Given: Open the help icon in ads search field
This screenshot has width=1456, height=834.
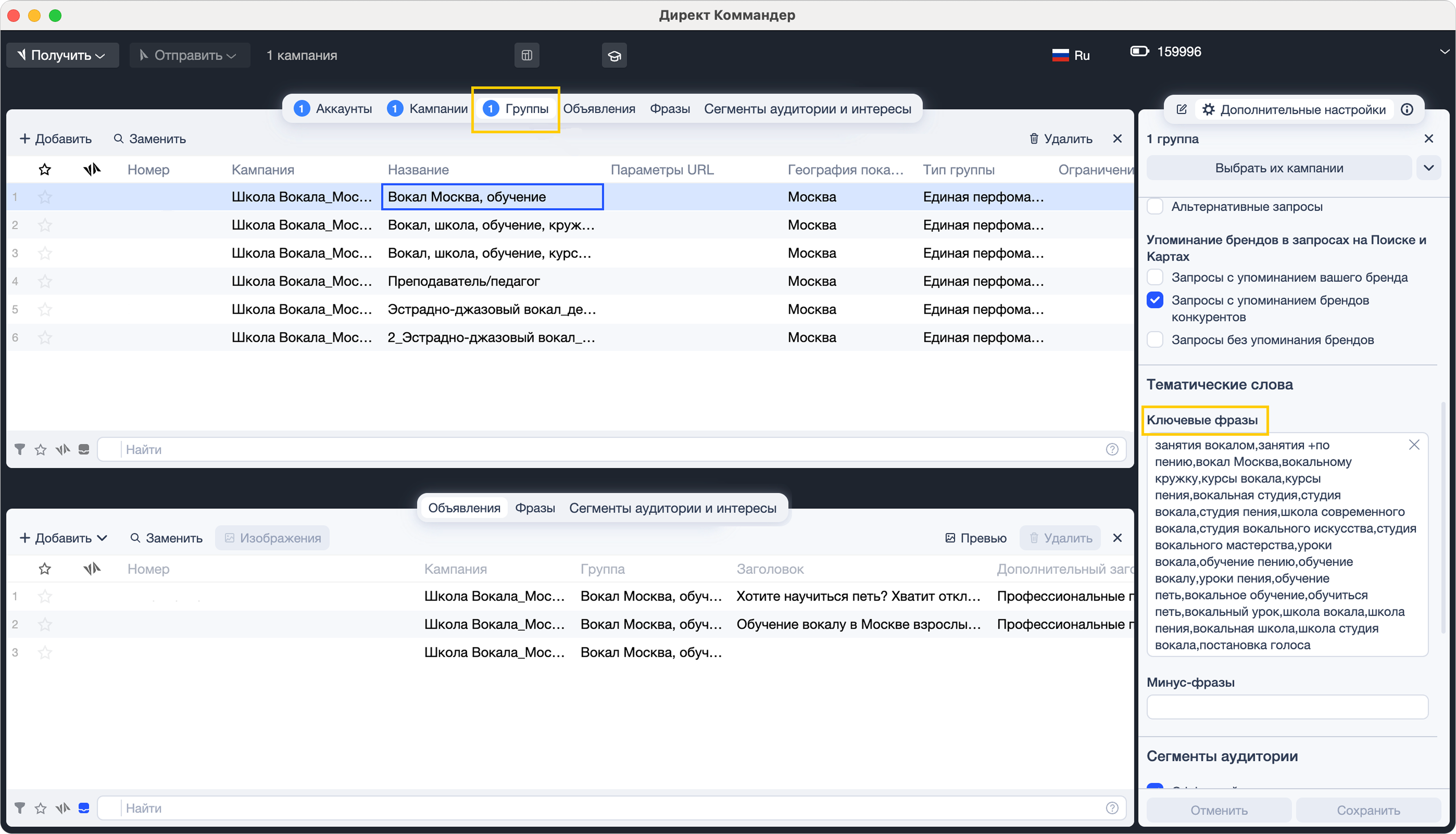Looking at the screenshot, I should 1112,808.
